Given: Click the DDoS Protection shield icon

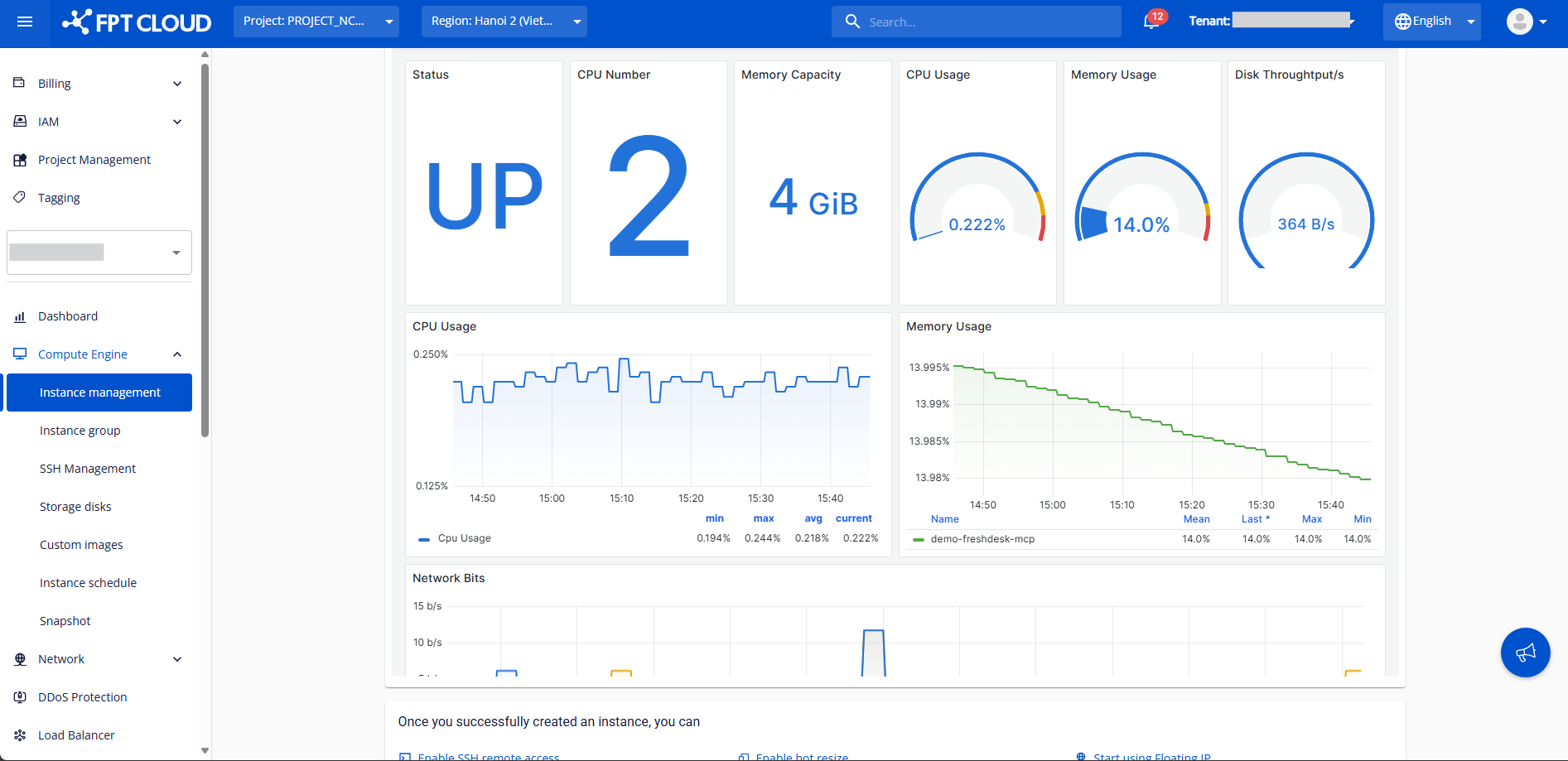Looking at the screenshot, I should tap(20, 697).
